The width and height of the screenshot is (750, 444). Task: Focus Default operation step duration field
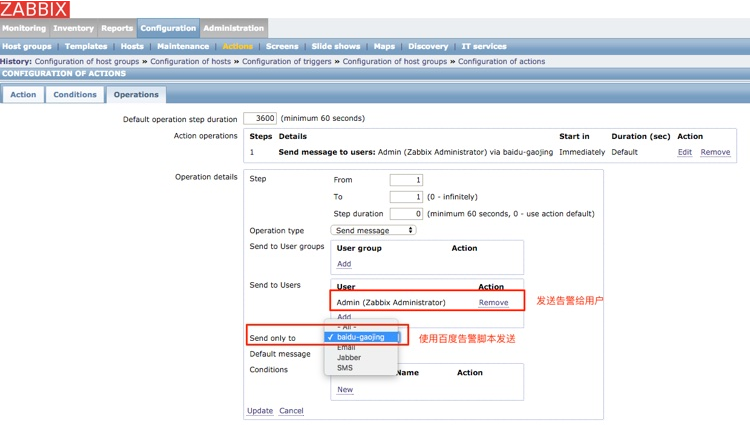(x=260, y=118)
